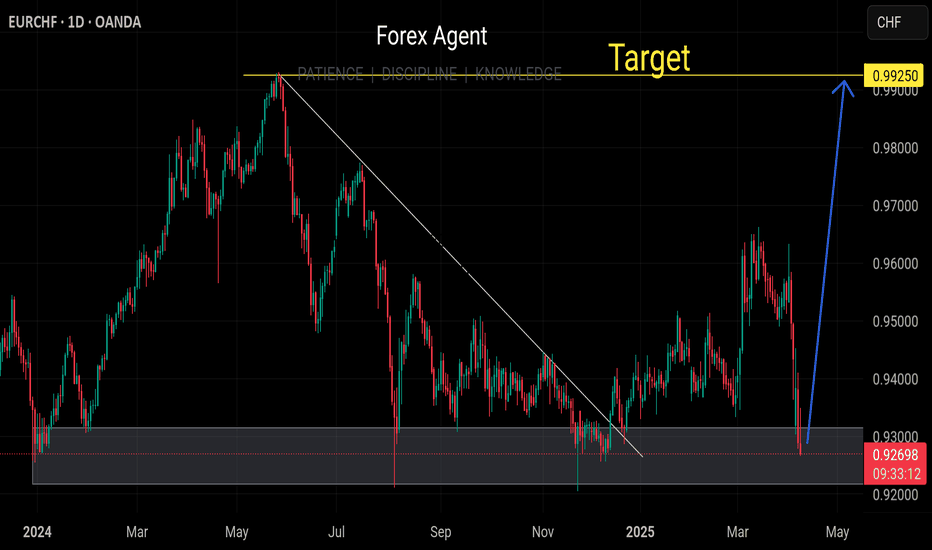The height and width of the screenshot is (550, 932).
Task: Click the 0.95000 price axis label
Action: click(x=895, y=321)
